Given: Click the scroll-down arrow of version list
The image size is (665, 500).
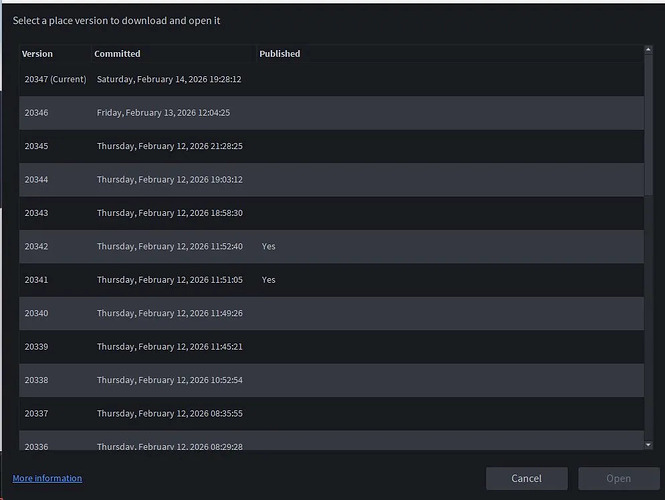Looking at the screenshot, I should click(x=649, y=445).
